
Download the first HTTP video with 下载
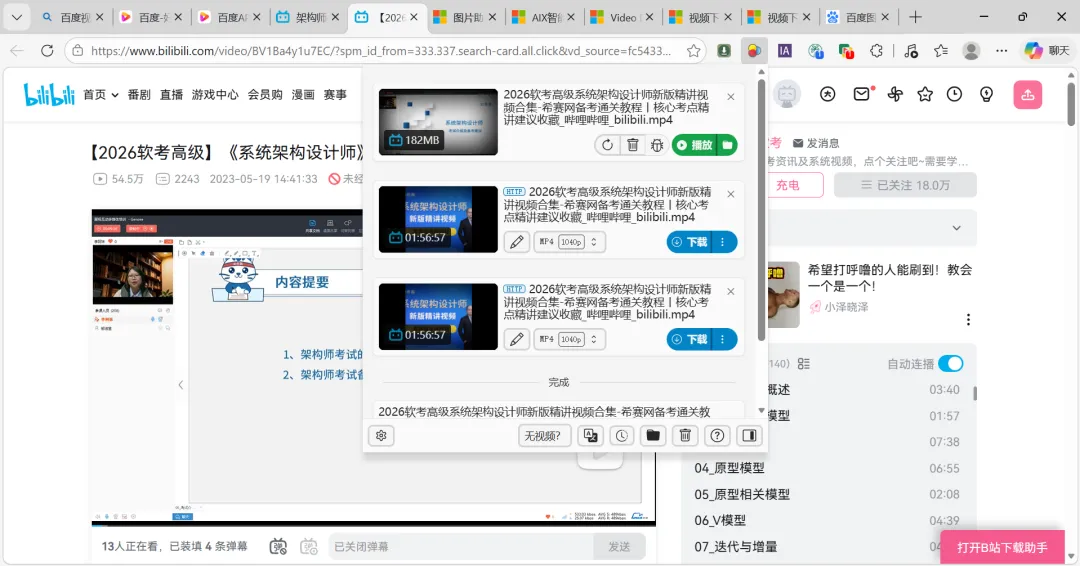click(x=691, y=242)
